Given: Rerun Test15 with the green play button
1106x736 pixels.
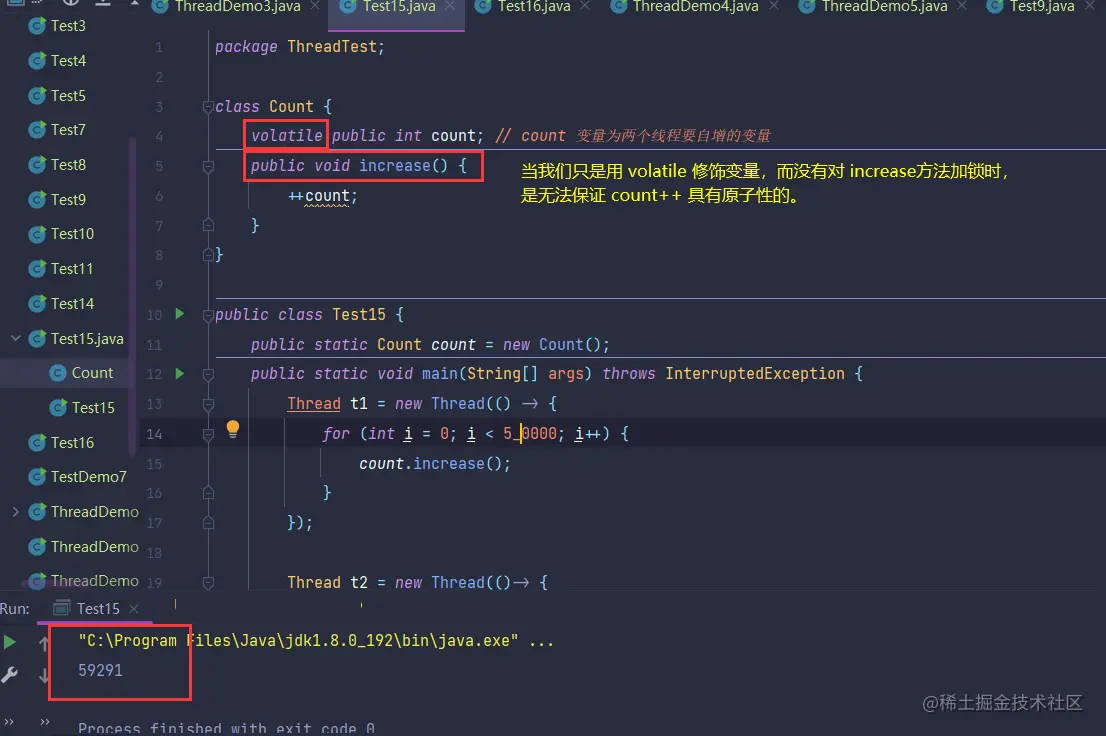Looking at the screenshot, I should pos(10,641).
